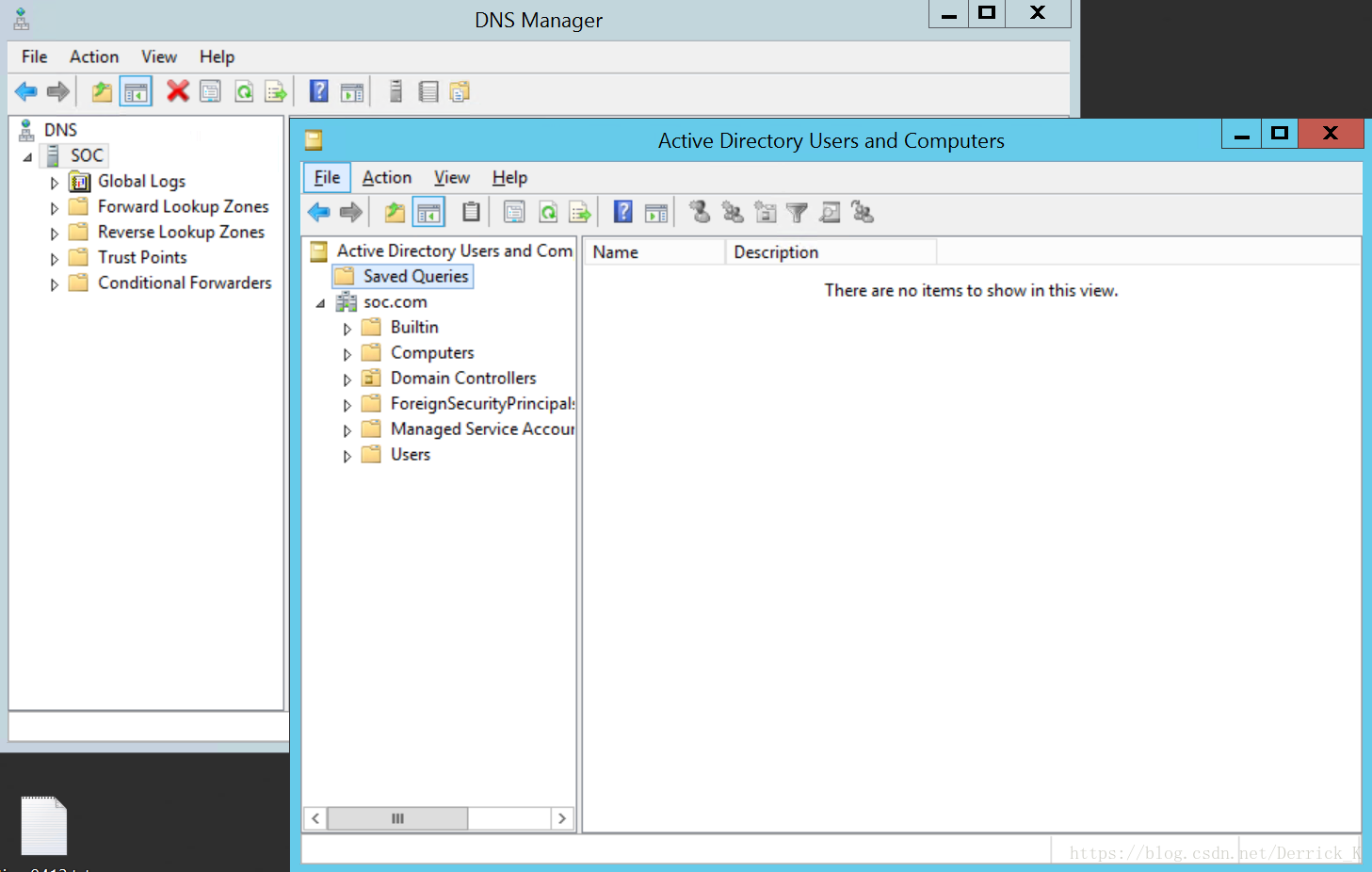This screenshot has height=872, width=1372.
Task: Expand the Domain Controllers node
Action: point(347,379)
